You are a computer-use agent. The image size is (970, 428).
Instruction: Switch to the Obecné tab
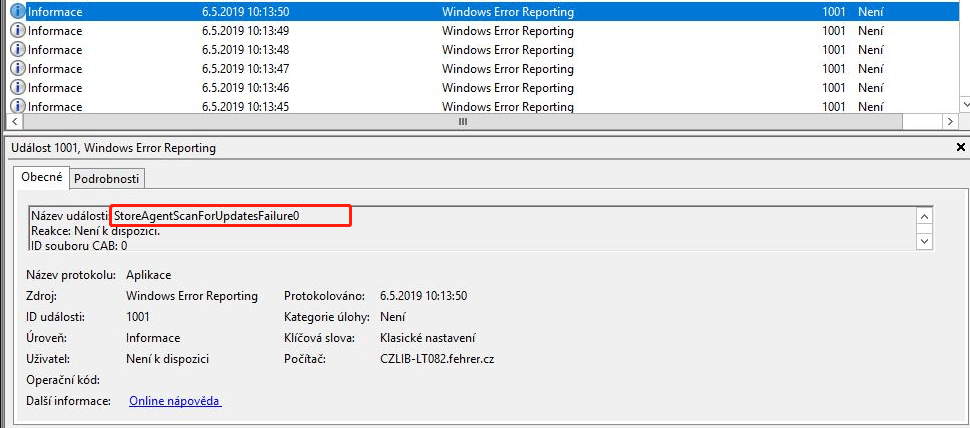(42, 178)
